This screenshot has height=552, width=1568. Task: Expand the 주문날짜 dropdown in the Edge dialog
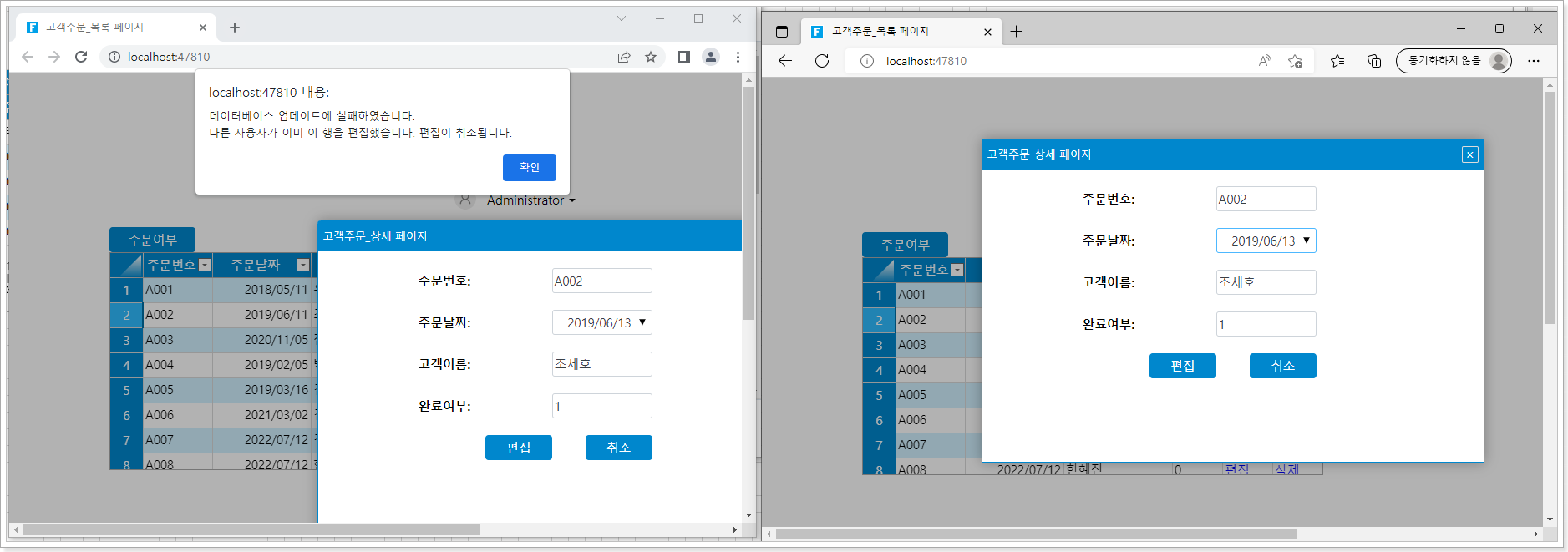tap(1307, 241)
